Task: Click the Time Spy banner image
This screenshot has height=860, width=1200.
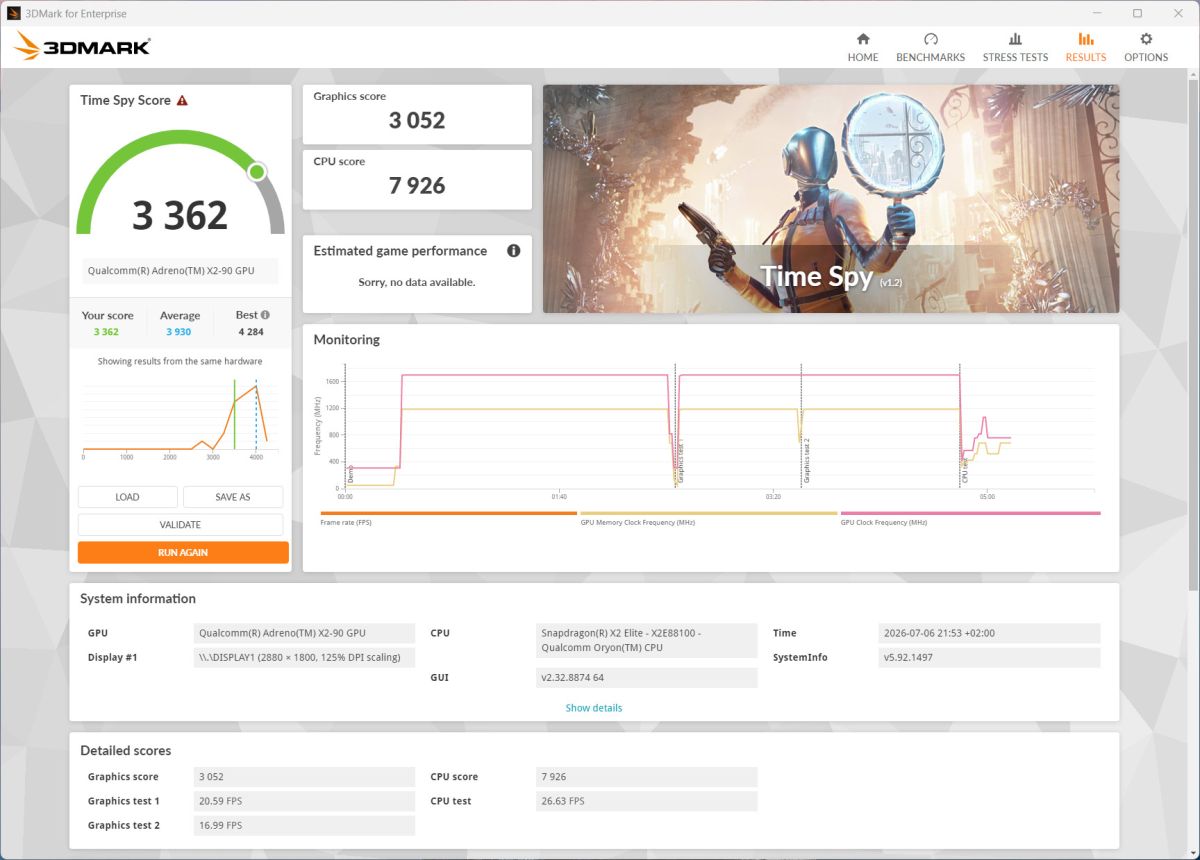Action: coord(831,199)
